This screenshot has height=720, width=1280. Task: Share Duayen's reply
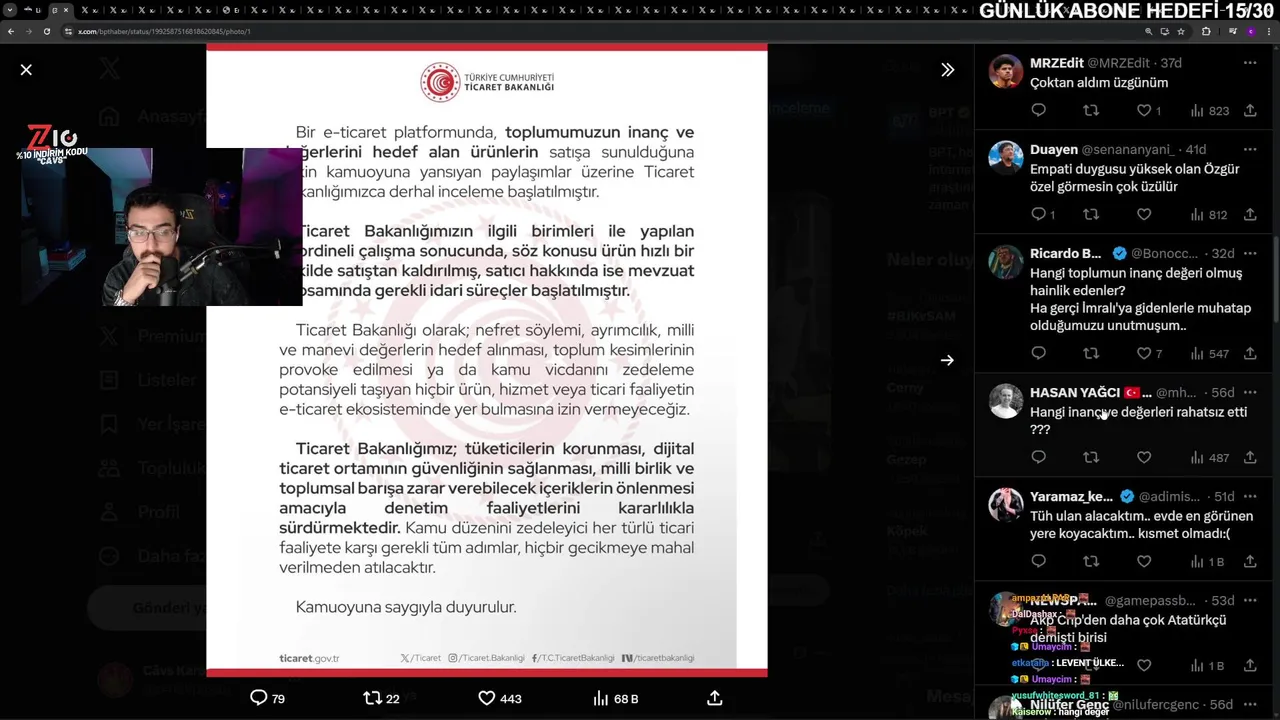[1250, 214]
